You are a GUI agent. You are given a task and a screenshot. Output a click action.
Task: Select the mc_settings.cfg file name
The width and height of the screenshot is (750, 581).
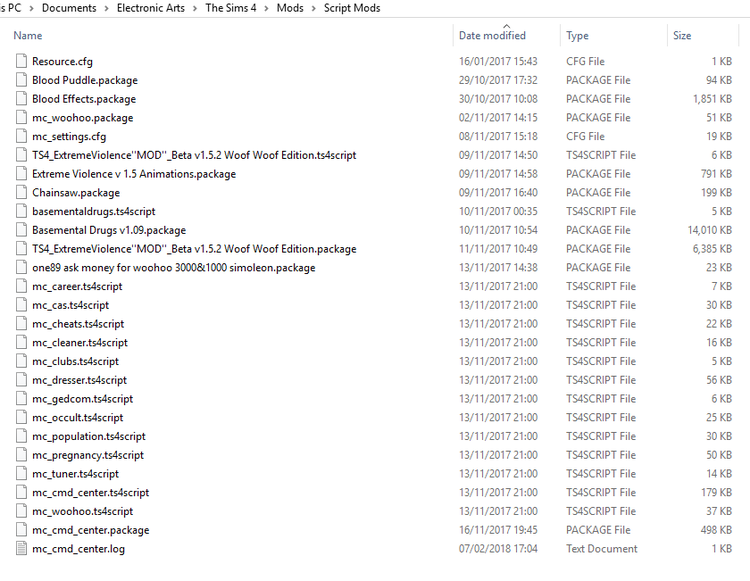(69, 136)
